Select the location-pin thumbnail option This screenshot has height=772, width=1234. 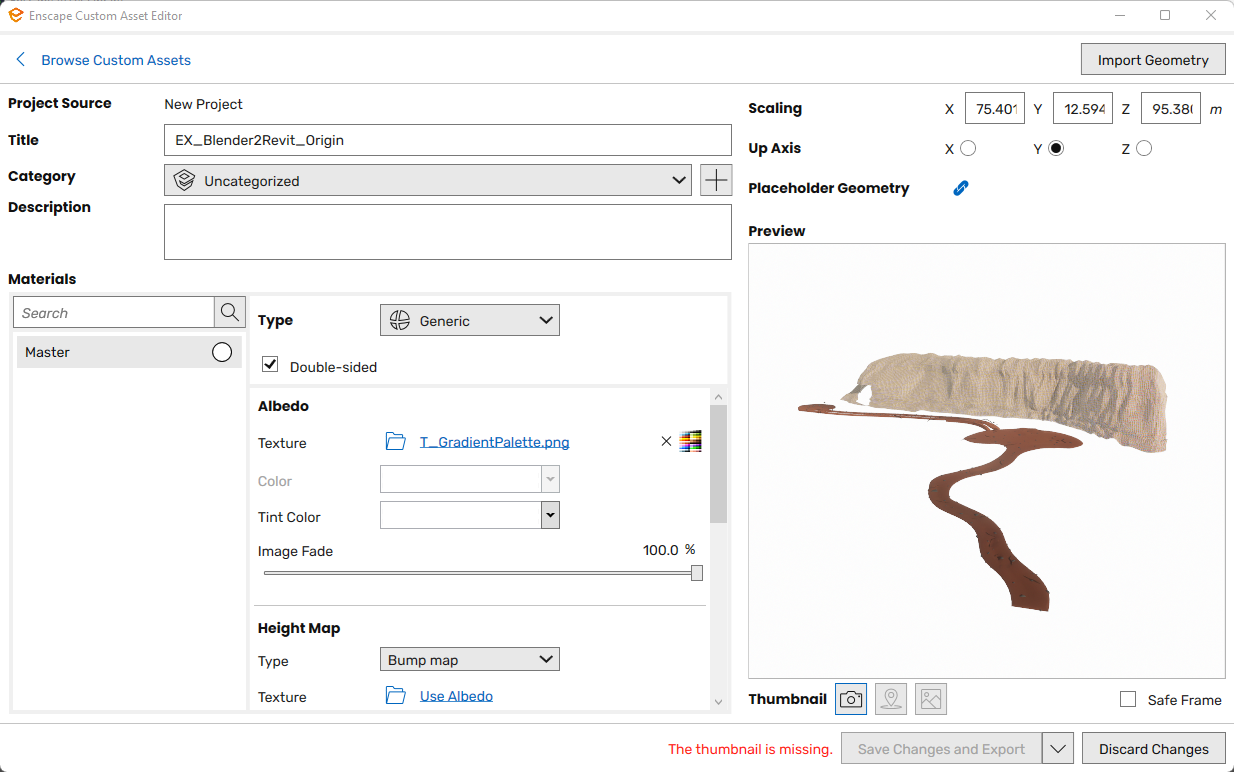pos(891,699)
